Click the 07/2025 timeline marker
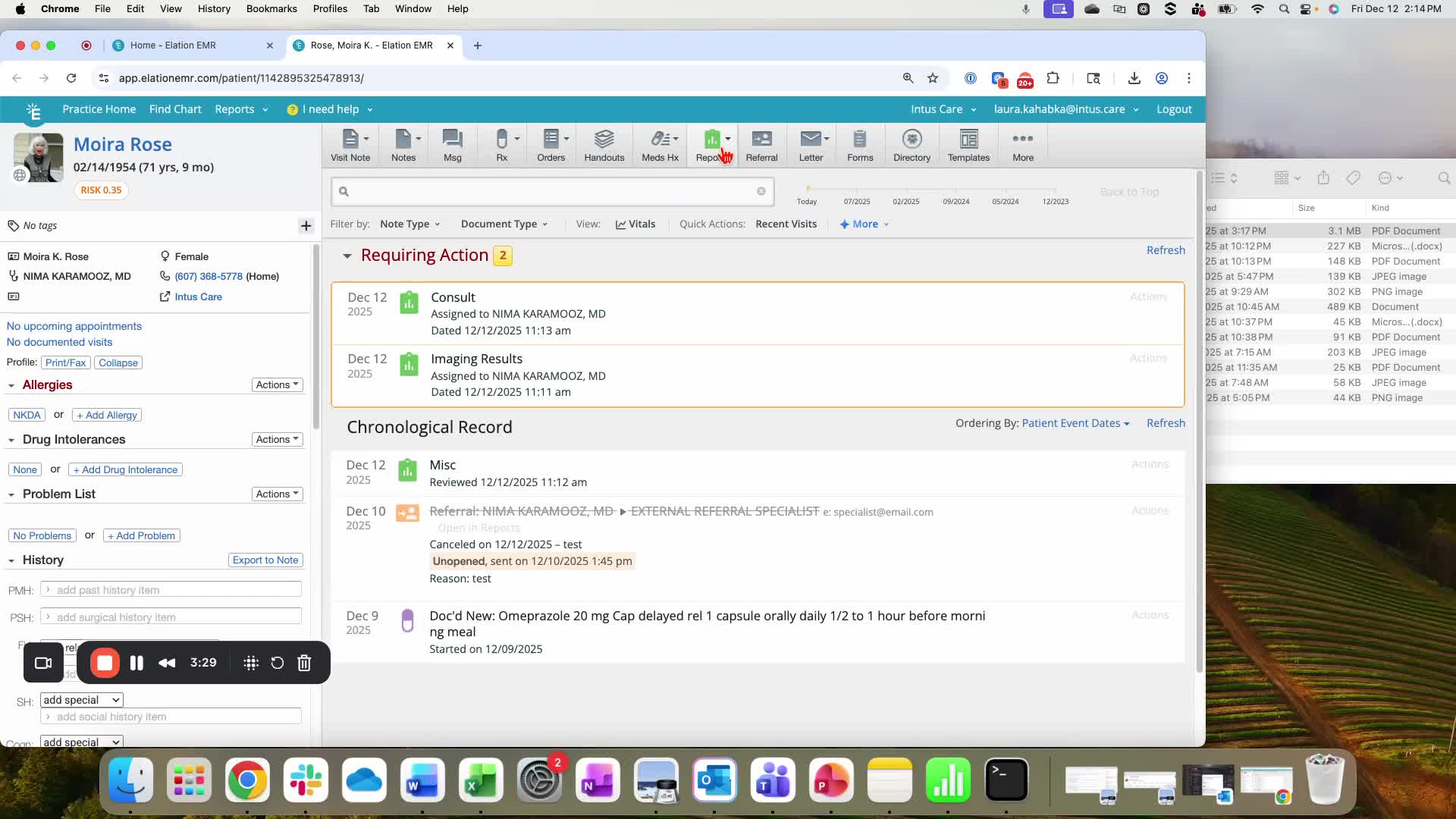Screen dimensions: 1456x819 tap(857, 202)
